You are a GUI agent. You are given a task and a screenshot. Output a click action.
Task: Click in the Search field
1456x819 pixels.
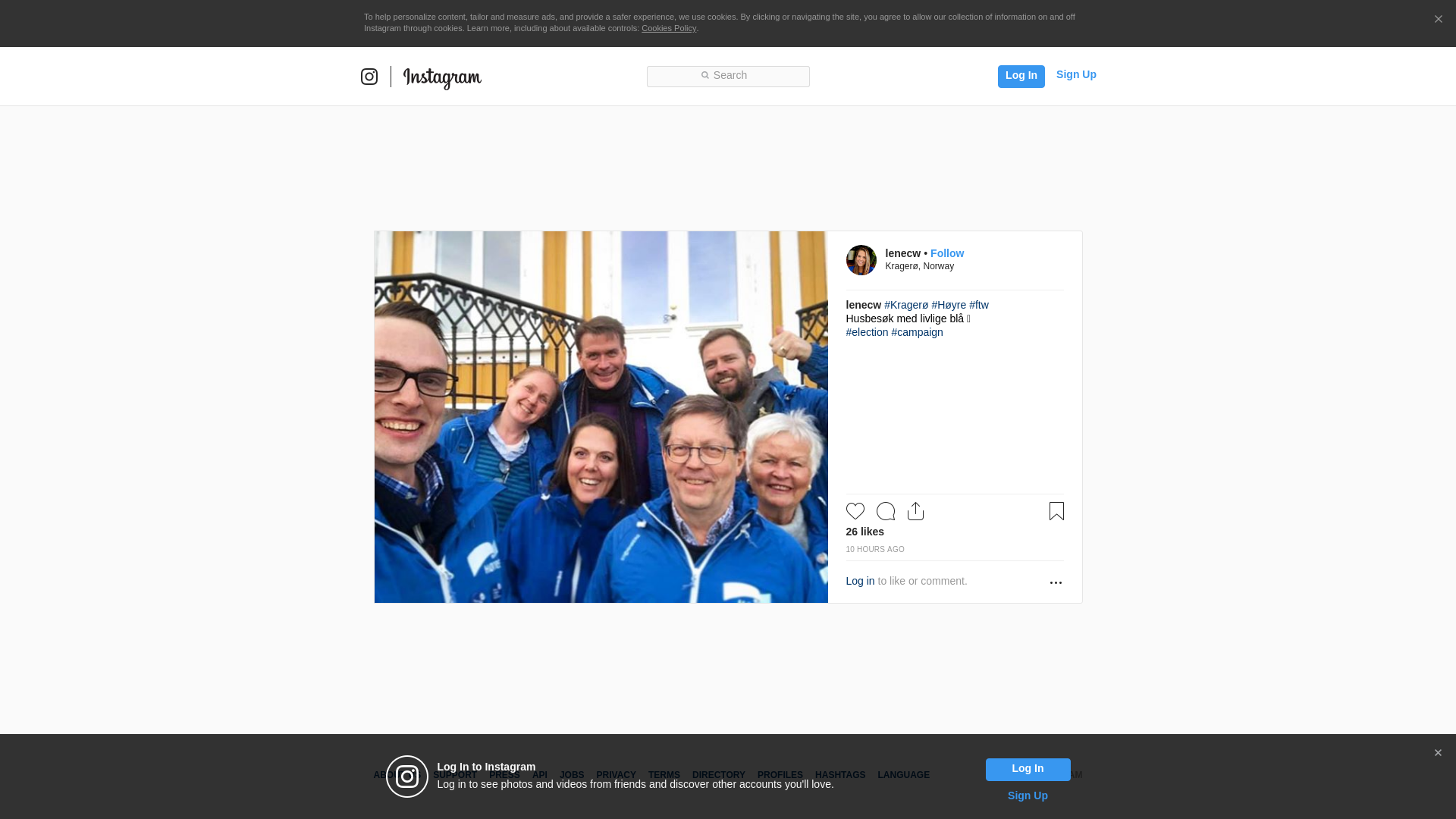pos(728,76)
